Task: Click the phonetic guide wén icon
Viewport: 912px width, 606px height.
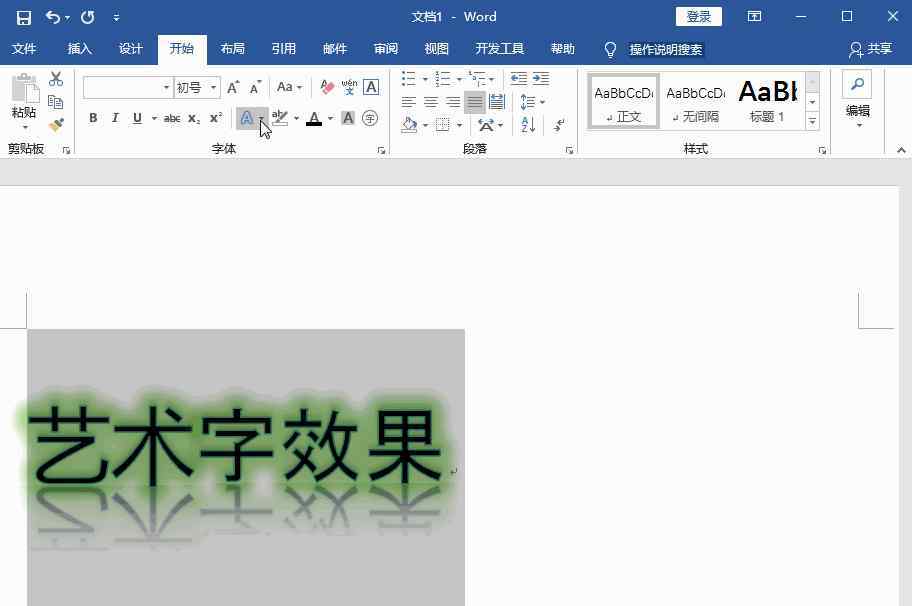Action: pos(349,88)
